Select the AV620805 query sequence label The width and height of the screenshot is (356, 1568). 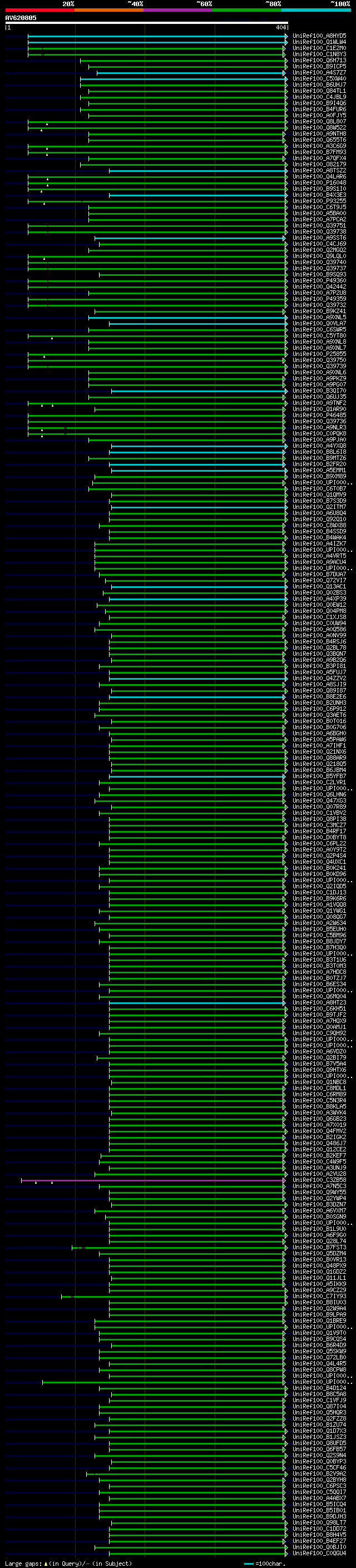[x=21, y=18]
